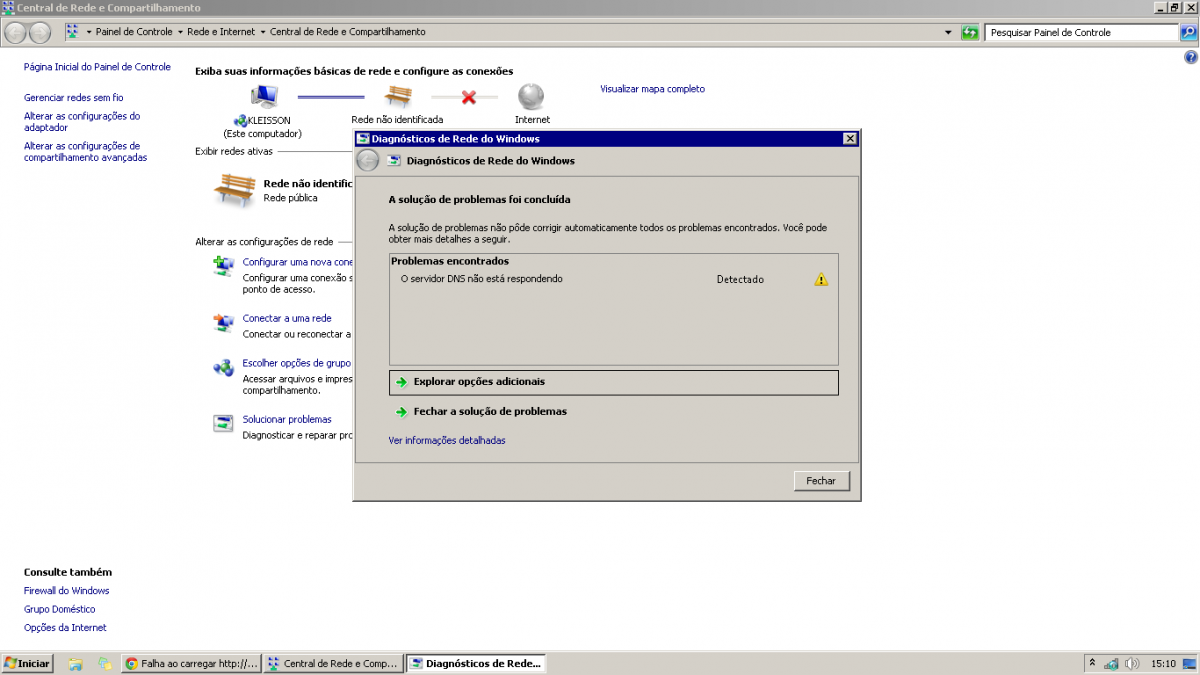Image resolution: width=1200 pixels, height=675 pixels.
Task: Click Rede e Internet in the breadcrumb
Action: [221, 32]
